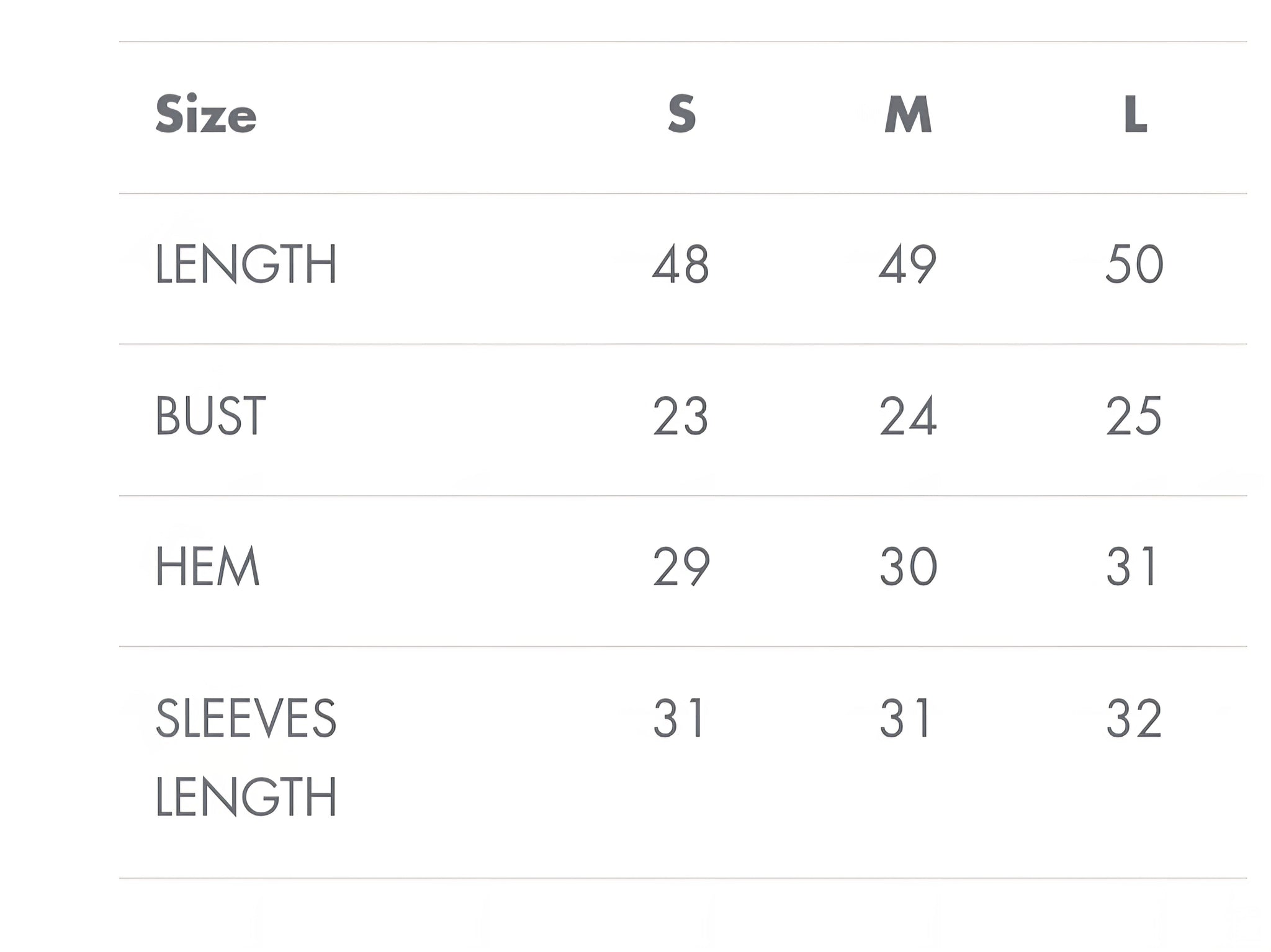The image size is (1271, 952).
Task: Click sleeves length 31 for size S
Action: point(678,718)
